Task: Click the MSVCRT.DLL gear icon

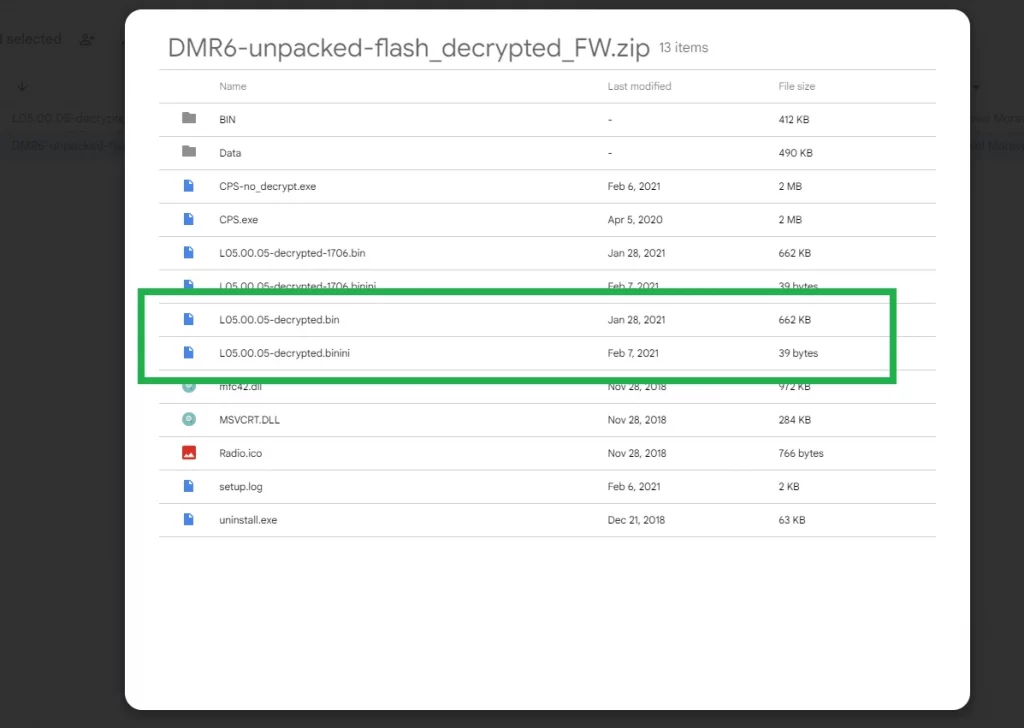Action: [188, 420]
